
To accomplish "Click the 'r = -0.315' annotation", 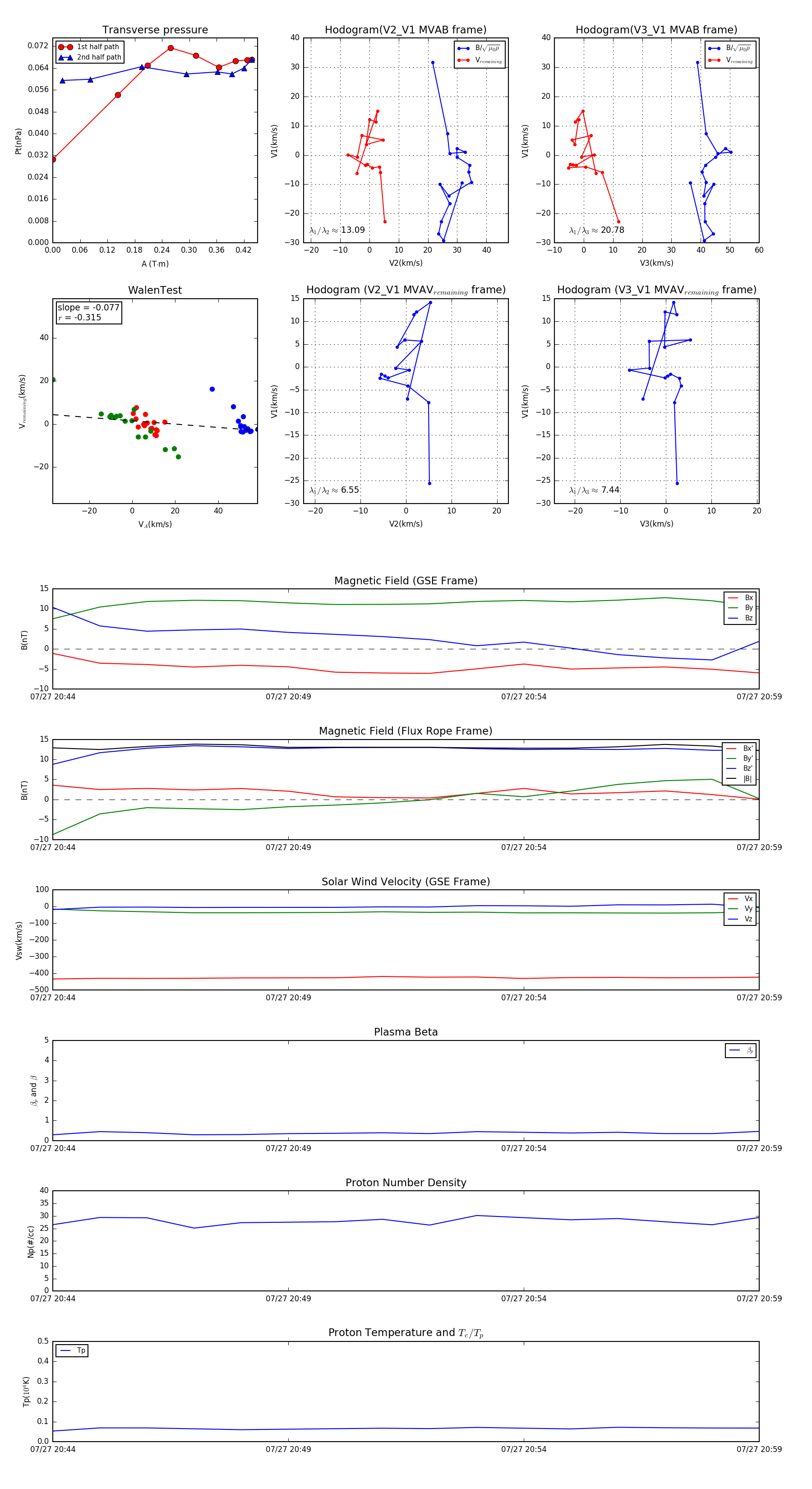I will coord(79,317).
